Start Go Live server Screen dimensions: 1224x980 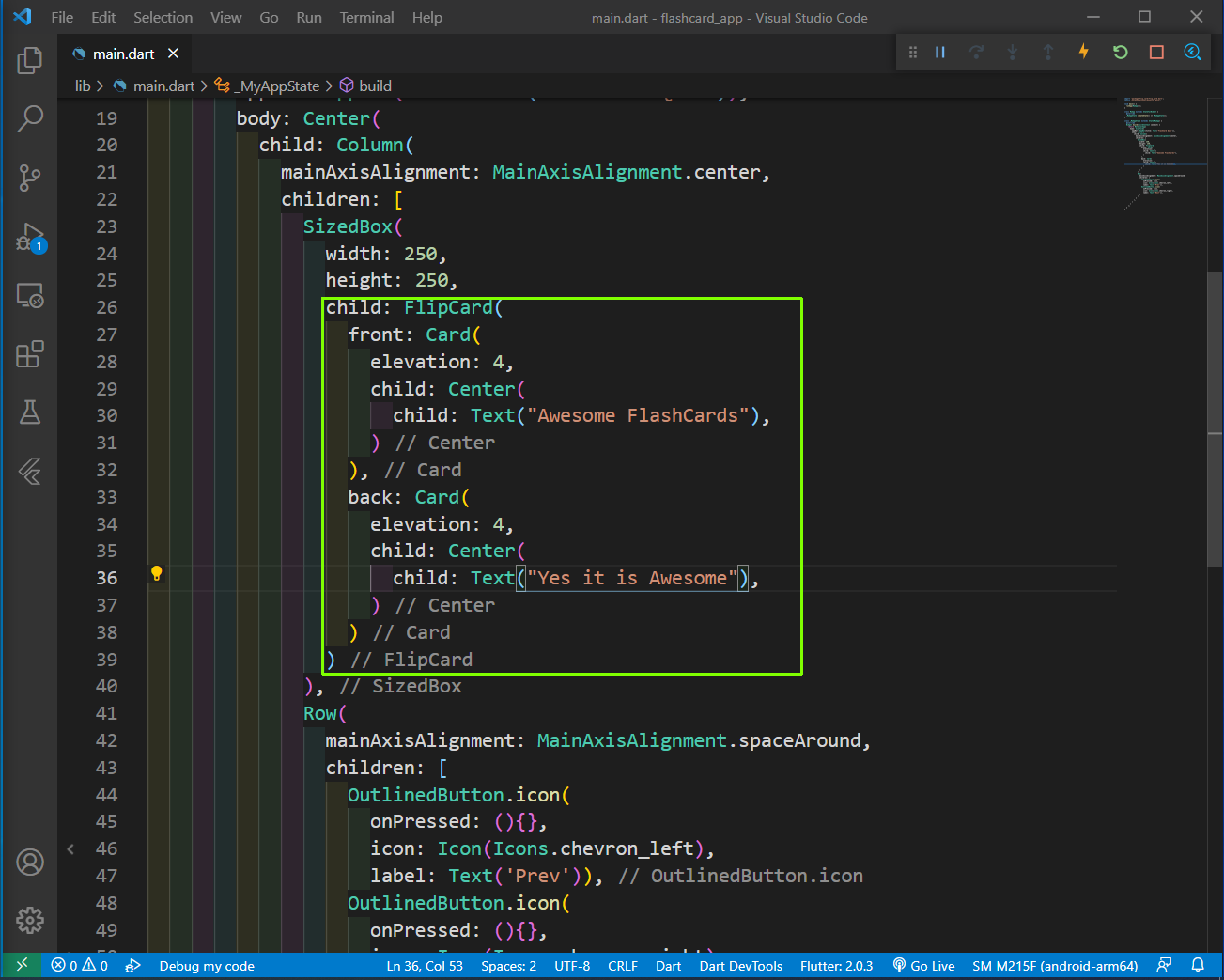click(x=923, y=965)
